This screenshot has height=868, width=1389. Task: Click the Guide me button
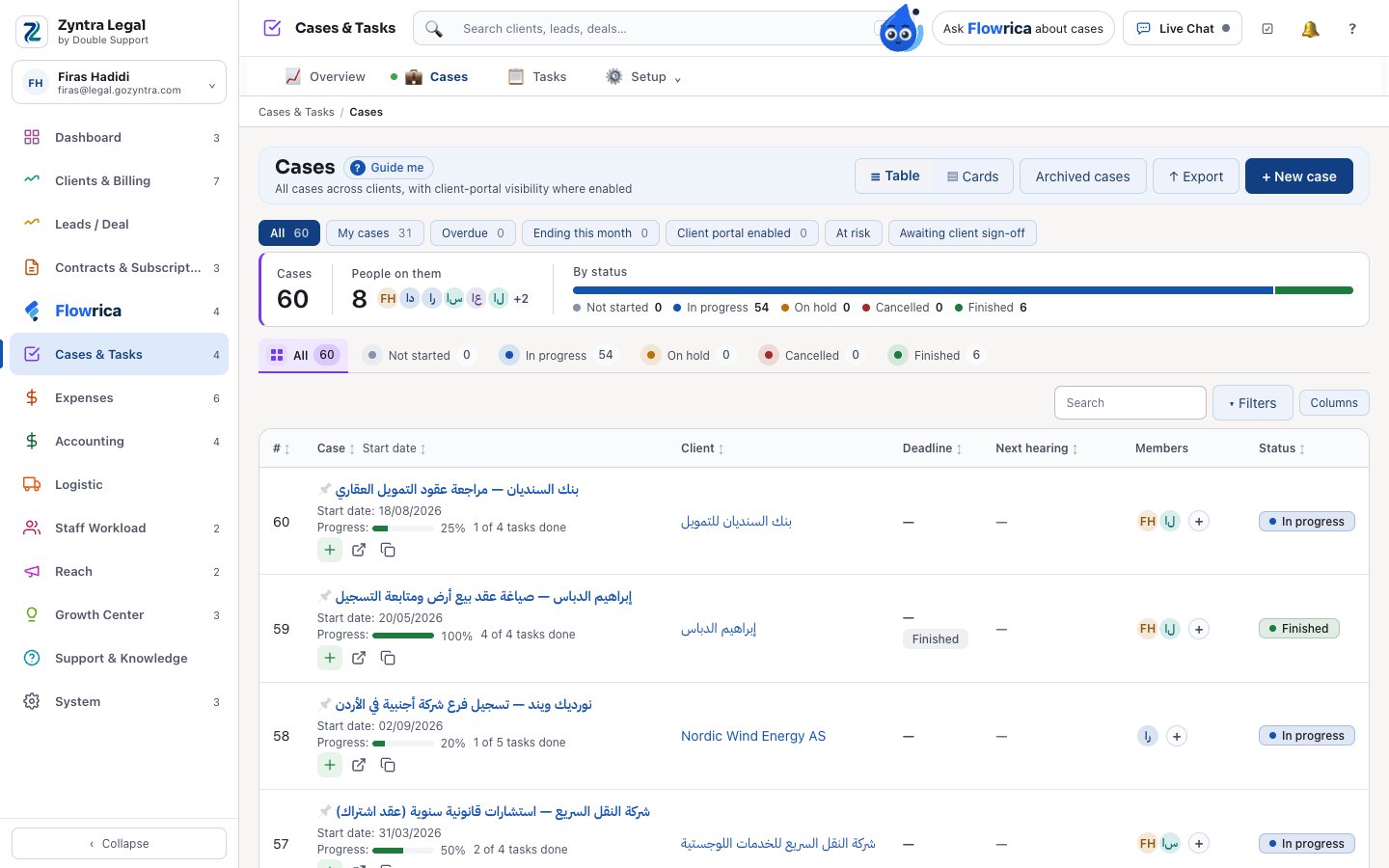tap(389, 168)
